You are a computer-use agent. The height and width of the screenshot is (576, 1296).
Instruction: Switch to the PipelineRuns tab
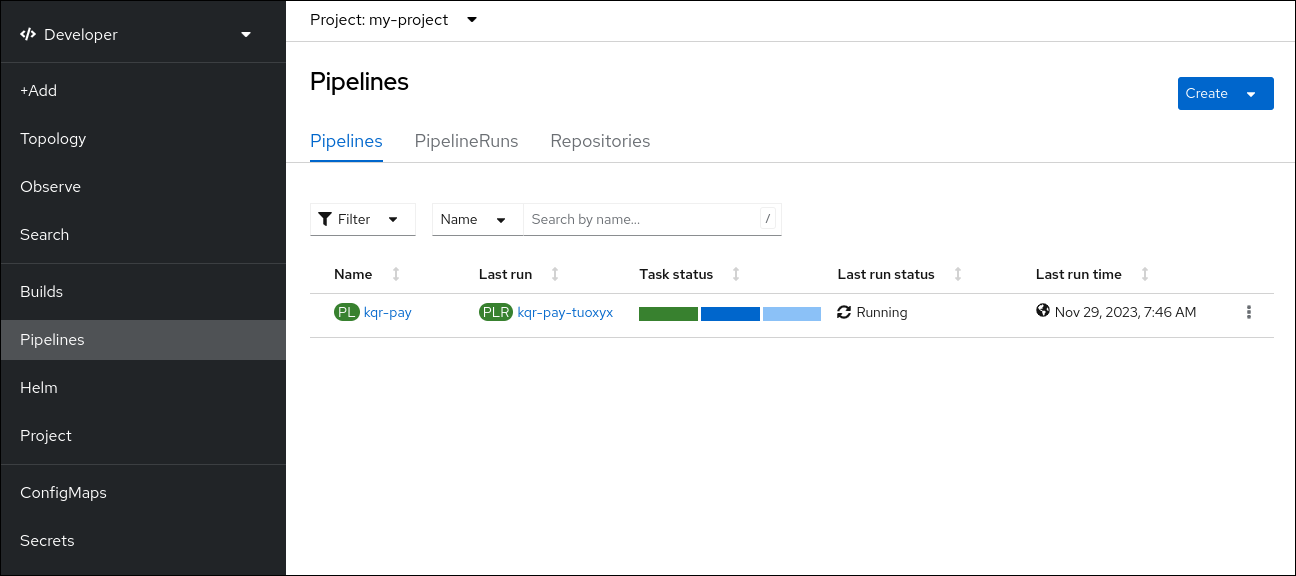tap(466, 141)
